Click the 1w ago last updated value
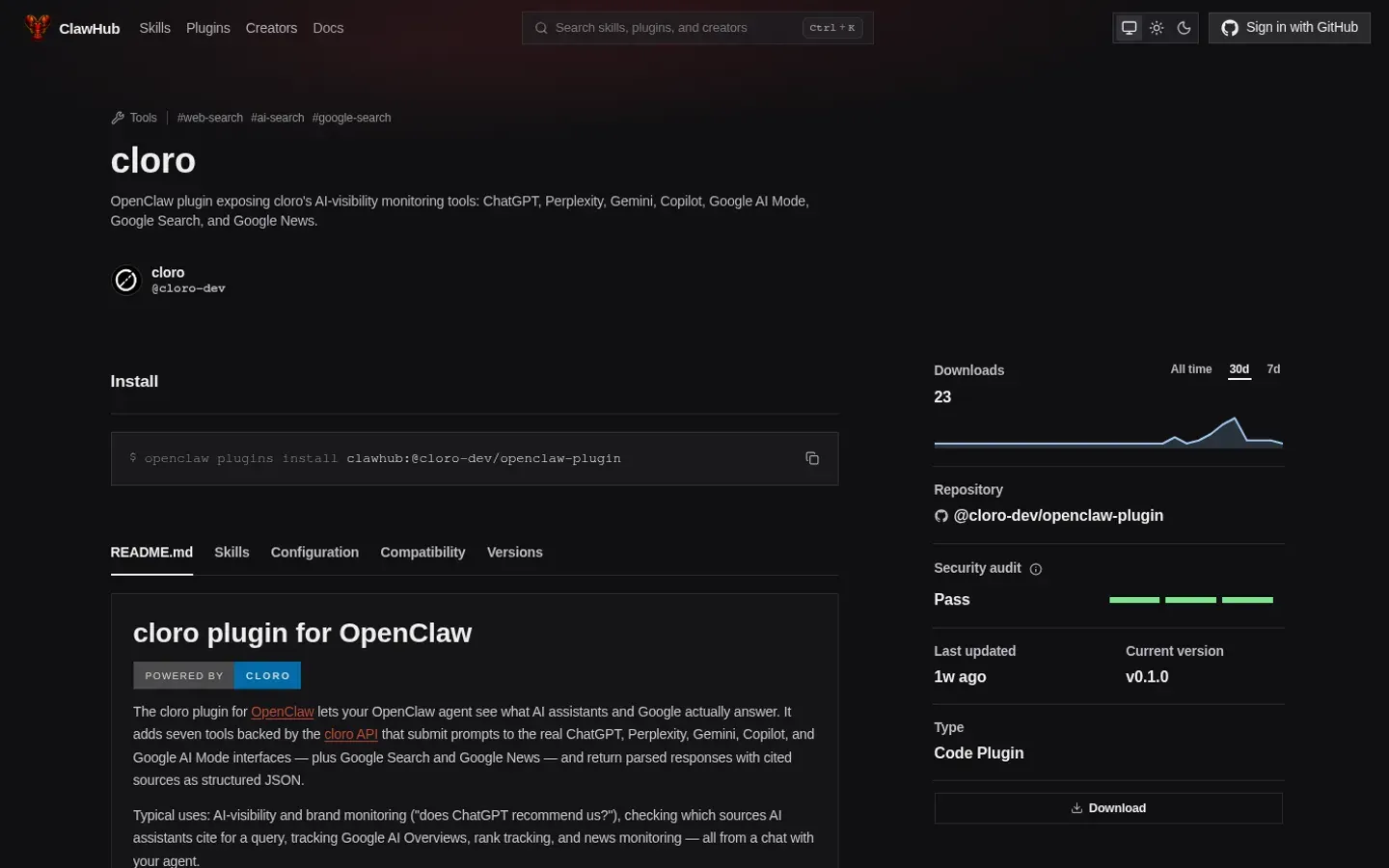This screenshot has width=1389, height=868. [960, 677]
